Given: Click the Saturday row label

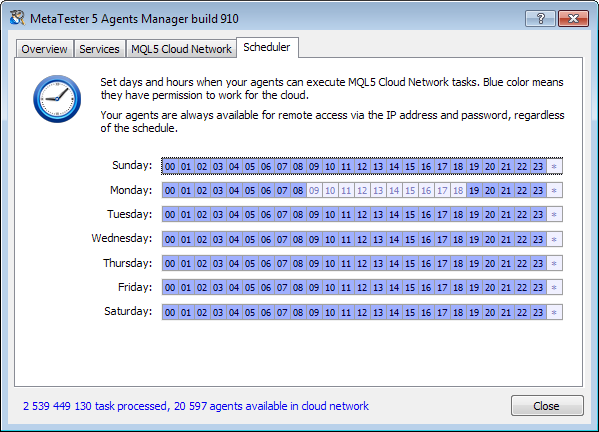Looking at the screenshot, I should [128, 311].
